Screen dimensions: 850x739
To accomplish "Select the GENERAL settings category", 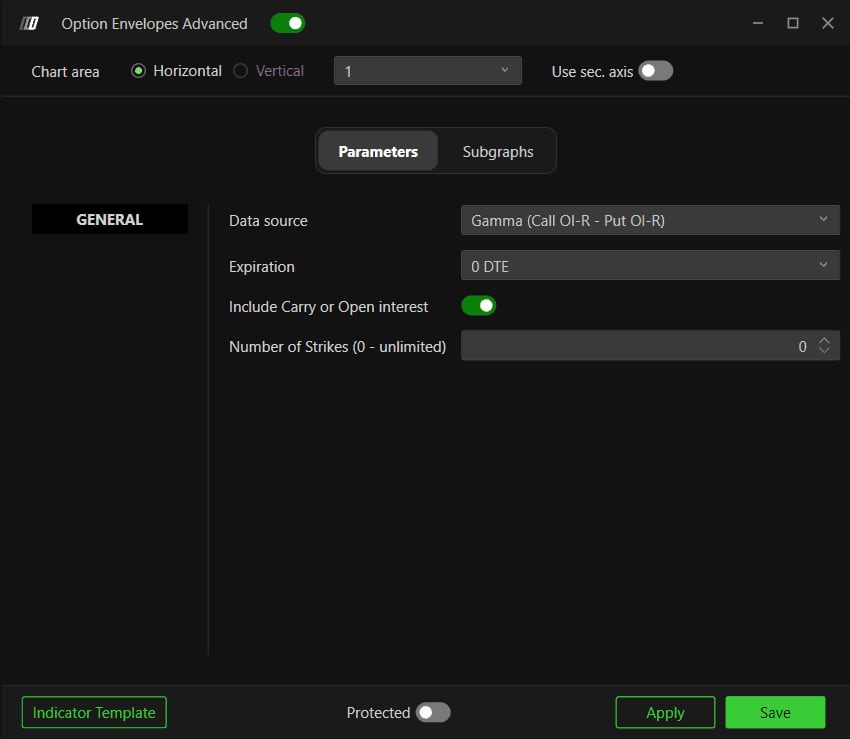I will tap(110, 219).
